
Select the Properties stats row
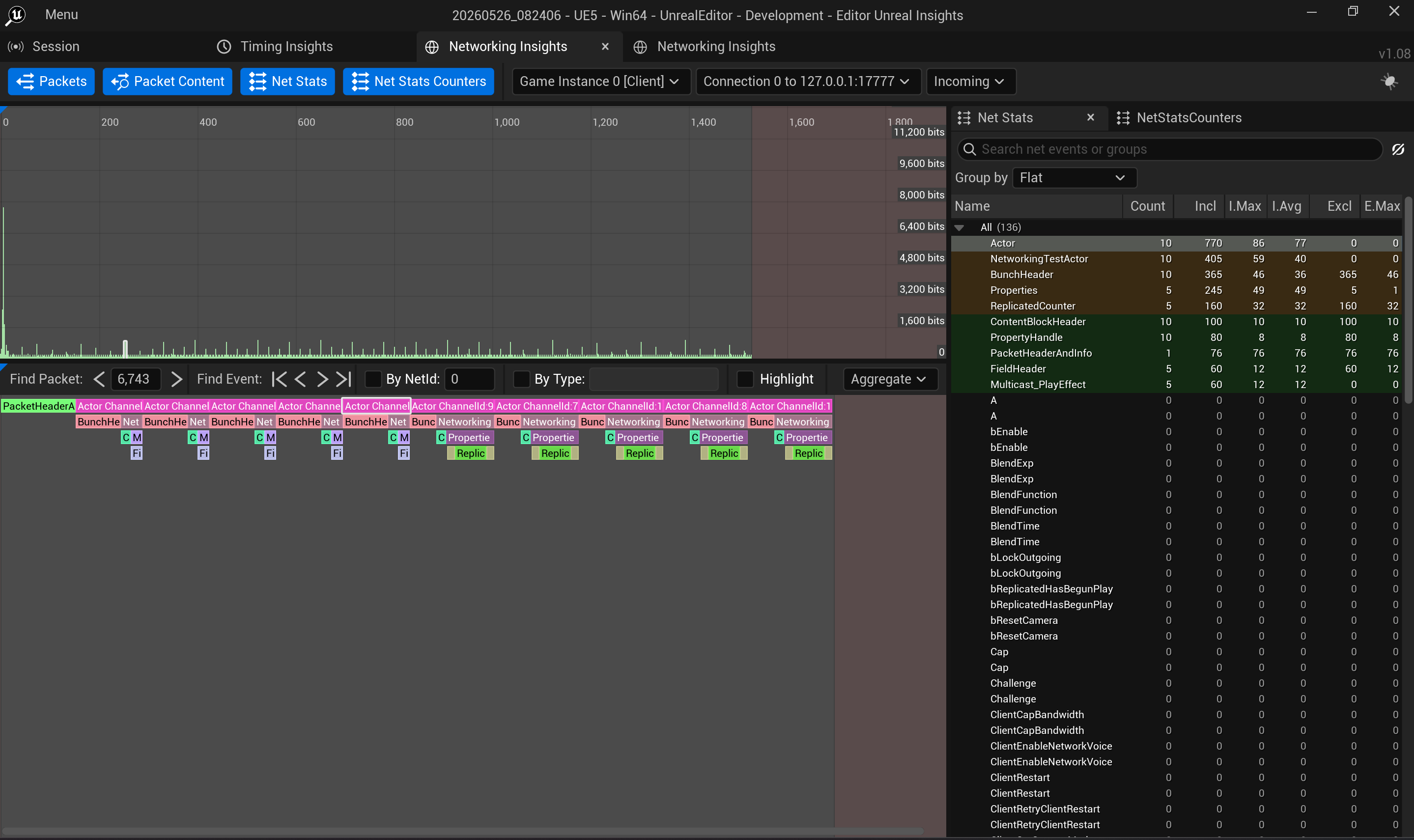(1177, 290)
